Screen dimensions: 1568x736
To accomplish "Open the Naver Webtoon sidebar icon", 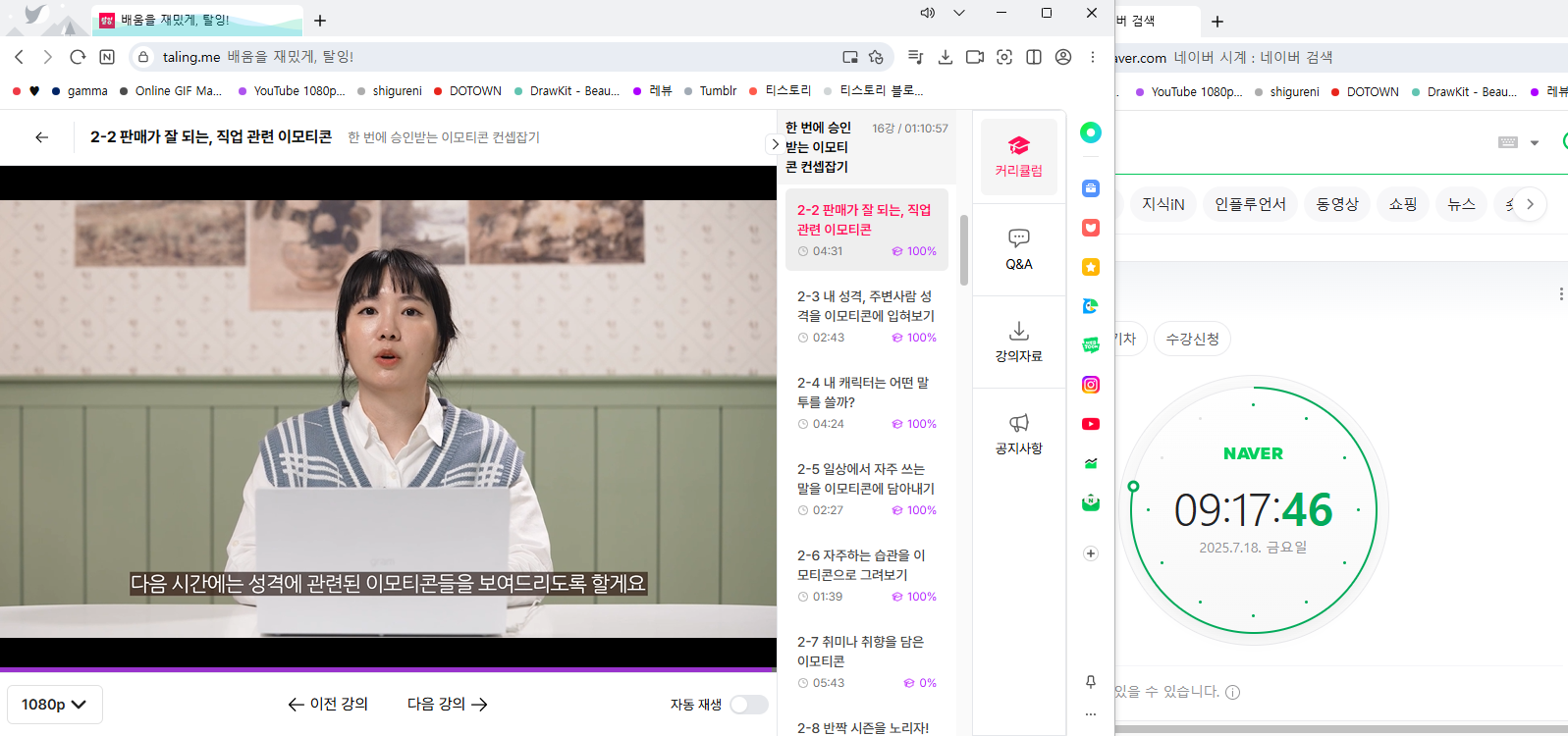I will [x=1090, y=345].
